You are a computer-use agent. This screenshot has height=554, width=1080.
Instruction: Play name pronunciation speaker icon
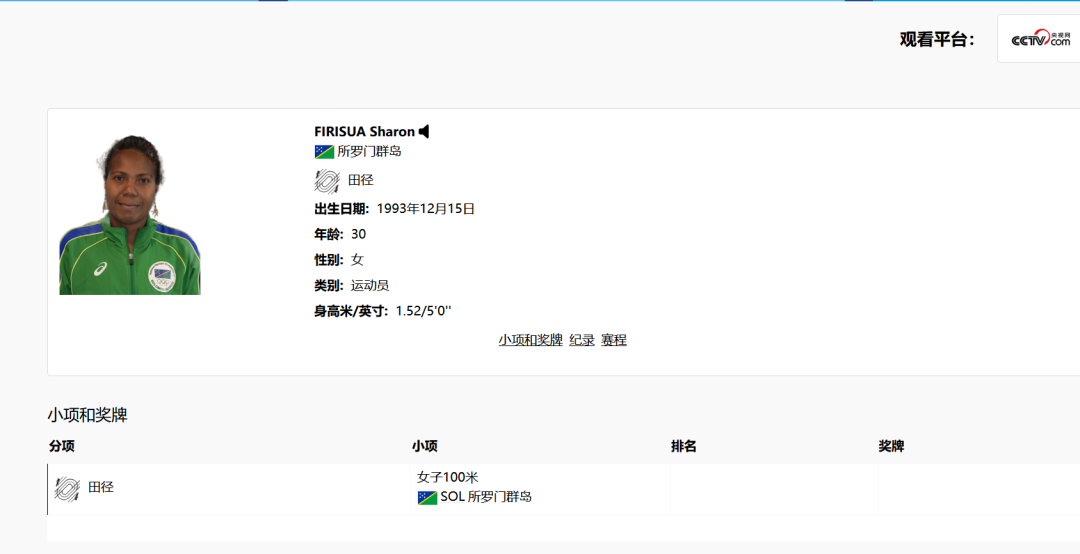(424, 132)
